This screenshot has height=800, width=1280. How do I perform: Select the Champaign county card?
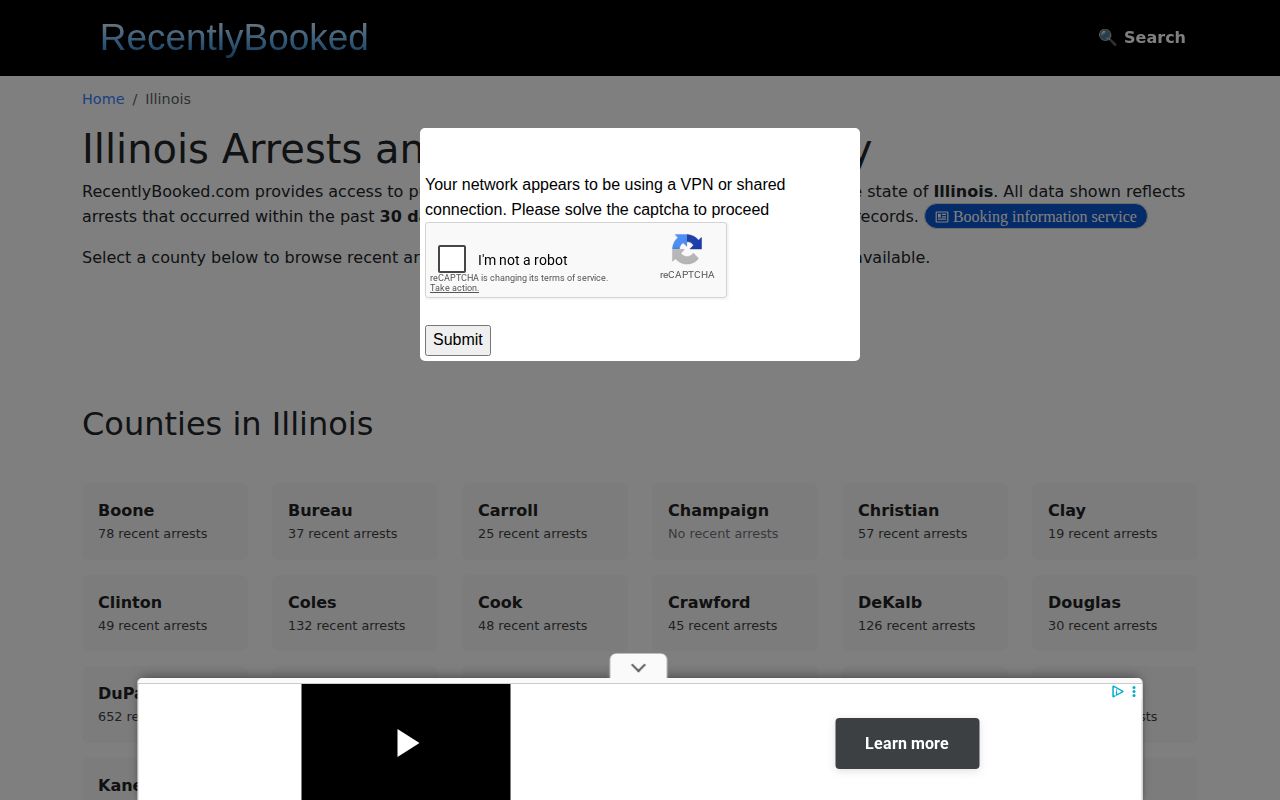click(735, 521)
